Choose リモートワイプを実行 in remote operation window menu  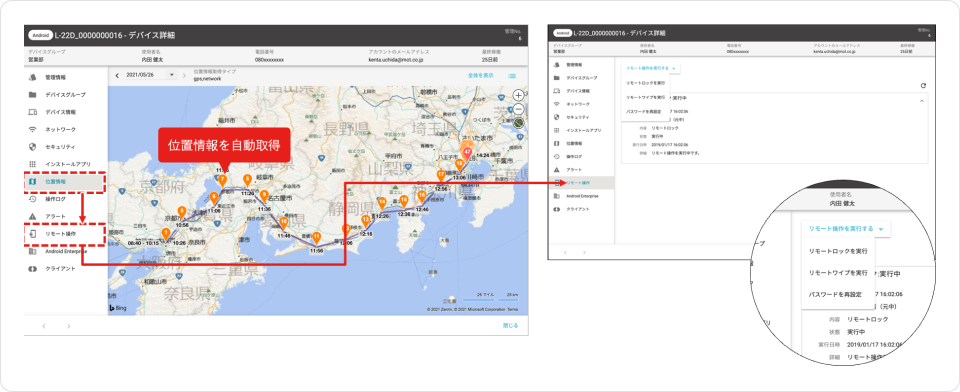coord(645,97)
